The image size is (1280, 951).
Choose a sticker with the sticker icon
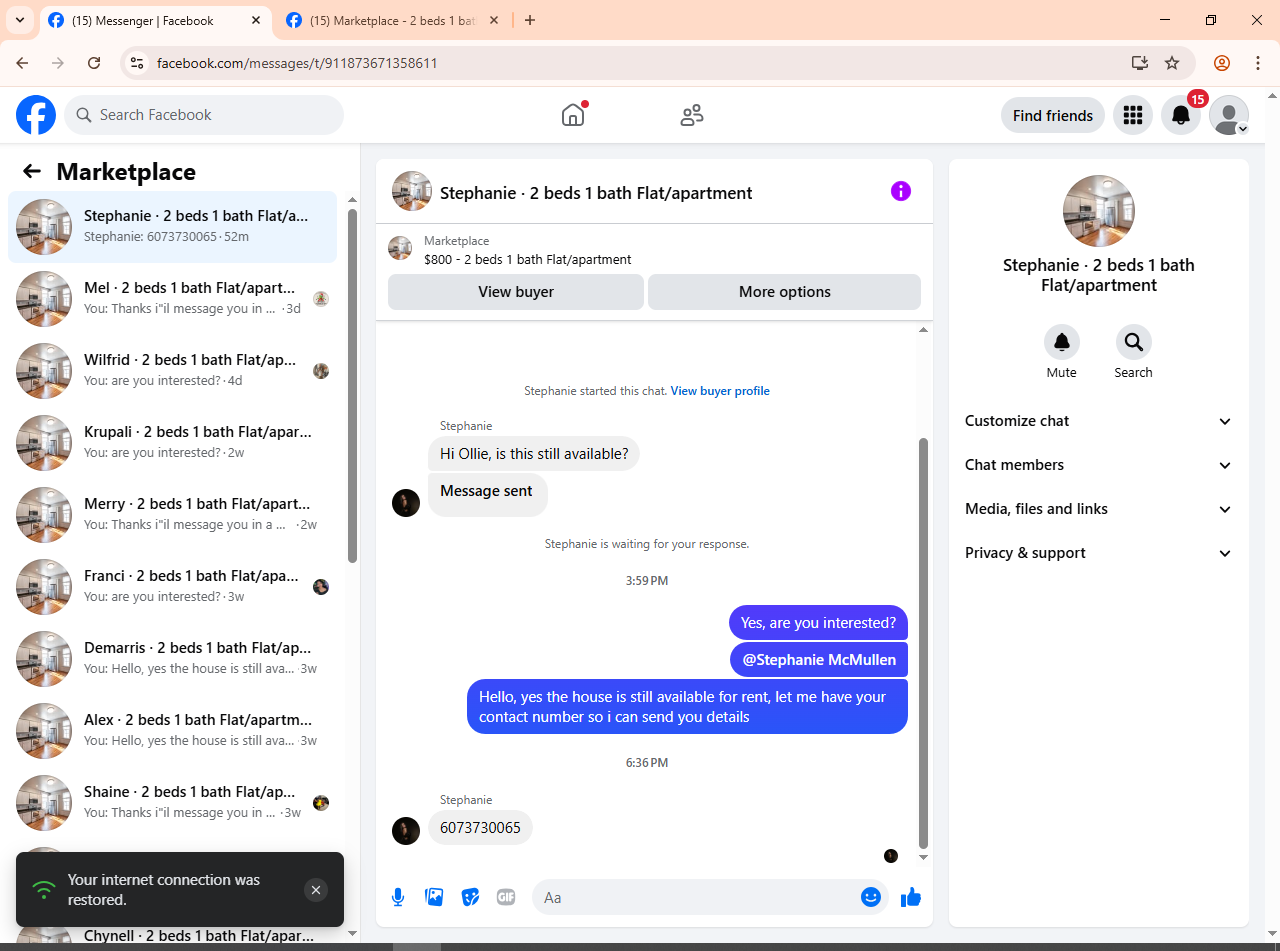click(x=470, y=897)
